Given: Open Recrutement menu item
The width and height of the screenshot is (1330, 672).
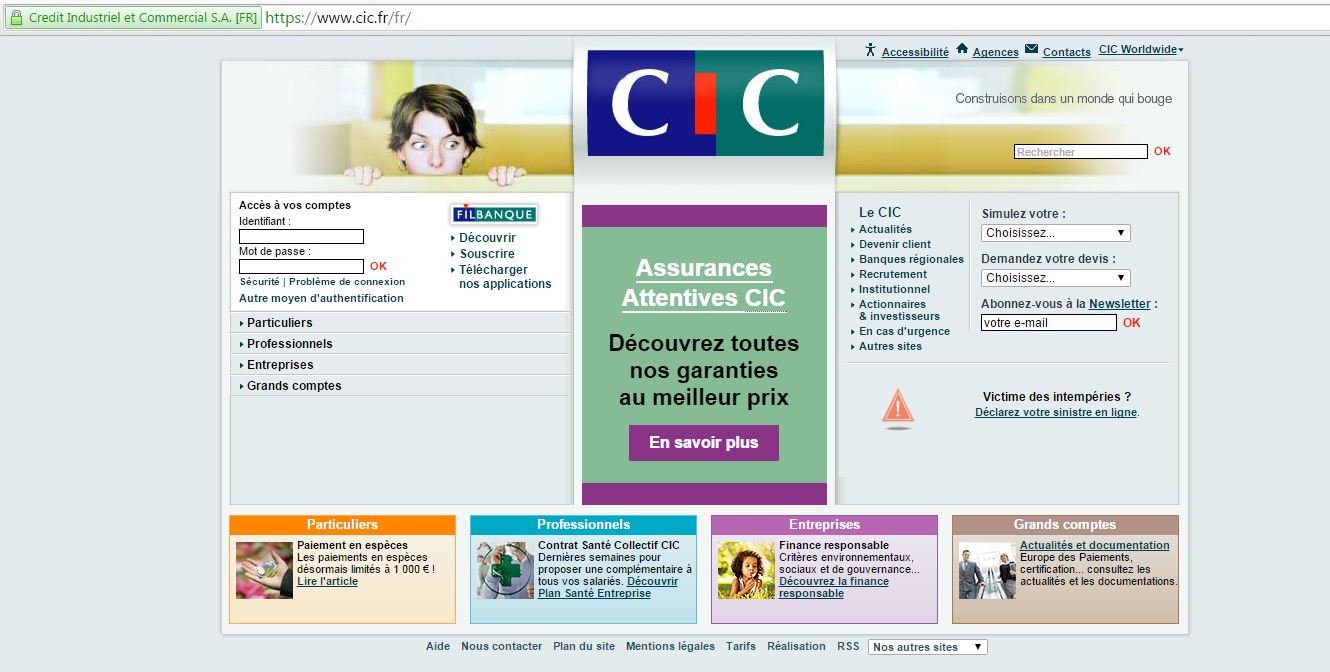Looking at the screenshot, I should click(893, 274).
